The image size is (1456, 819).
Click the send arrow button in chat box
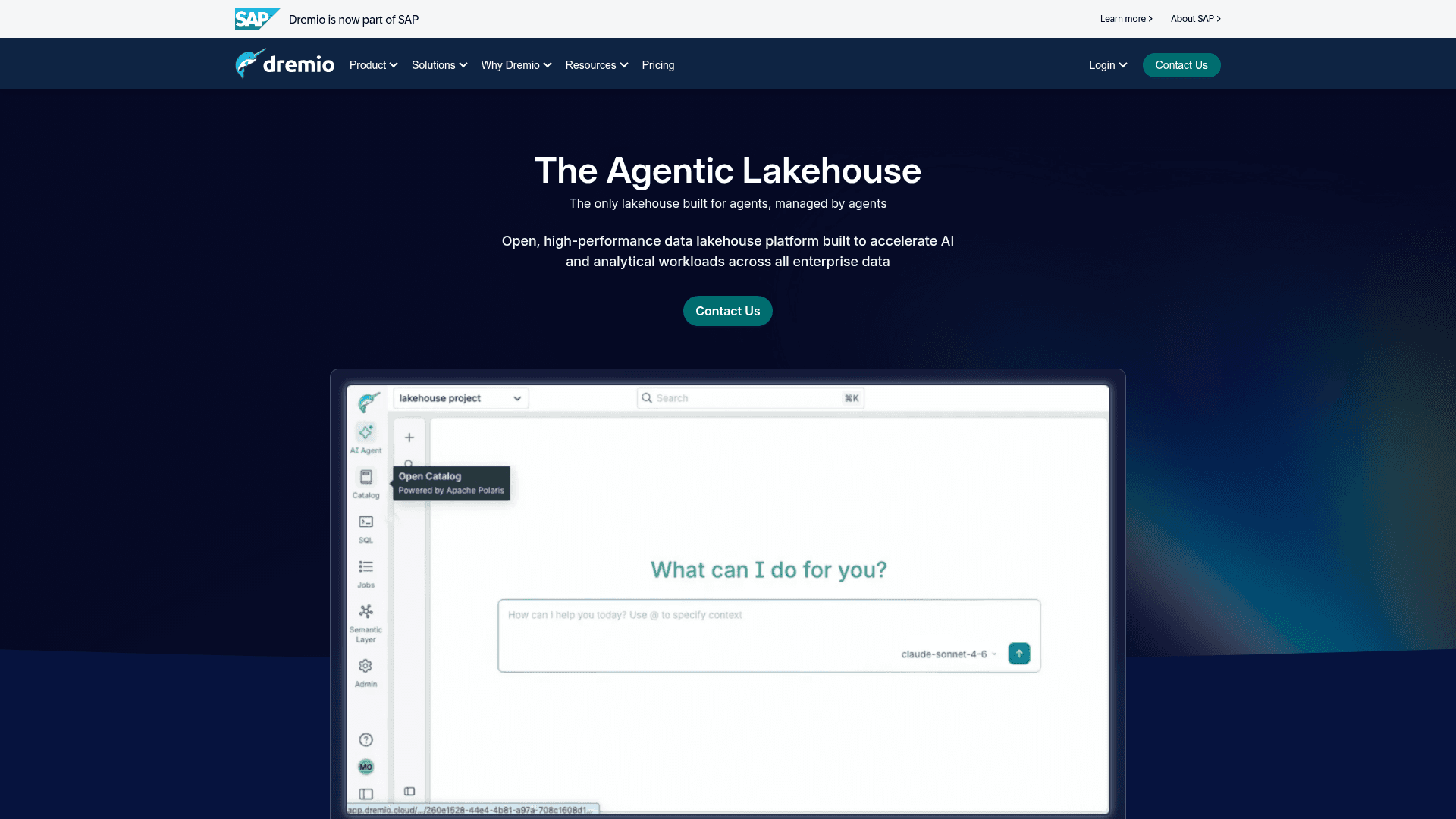tap(1019, 653)
